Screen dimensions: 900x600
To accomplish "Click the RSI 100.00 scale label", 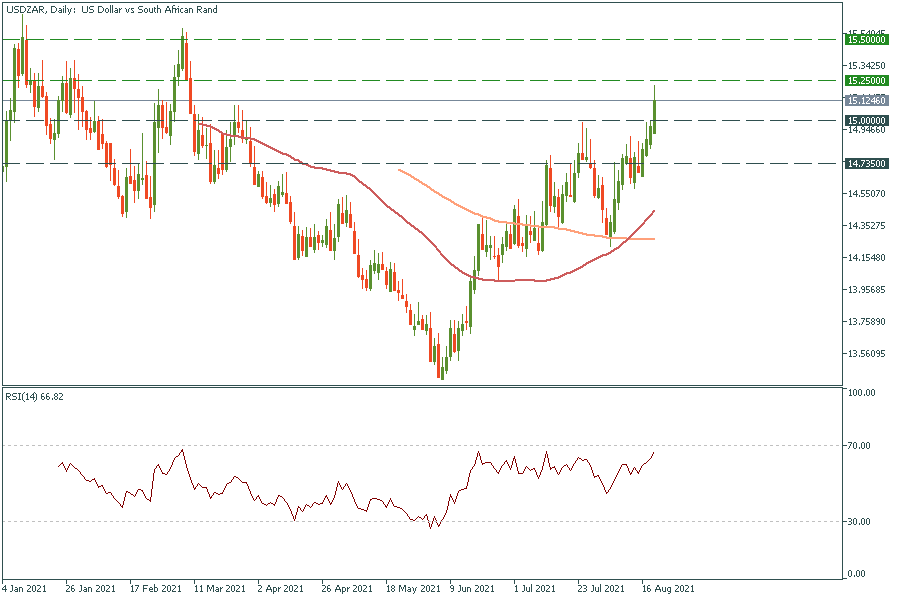I will click(862, 393).
